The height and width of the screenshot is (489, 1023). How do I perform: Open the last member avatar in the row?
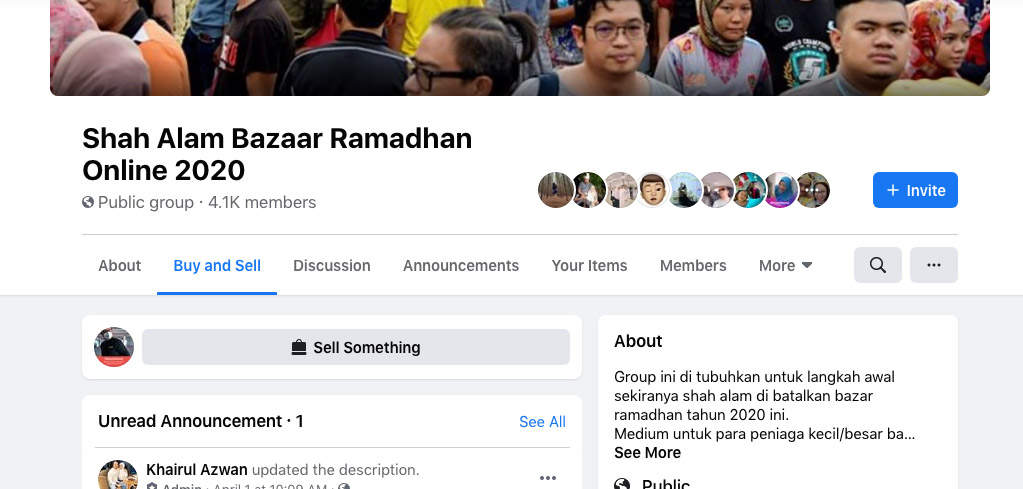(x=813, y=190)
